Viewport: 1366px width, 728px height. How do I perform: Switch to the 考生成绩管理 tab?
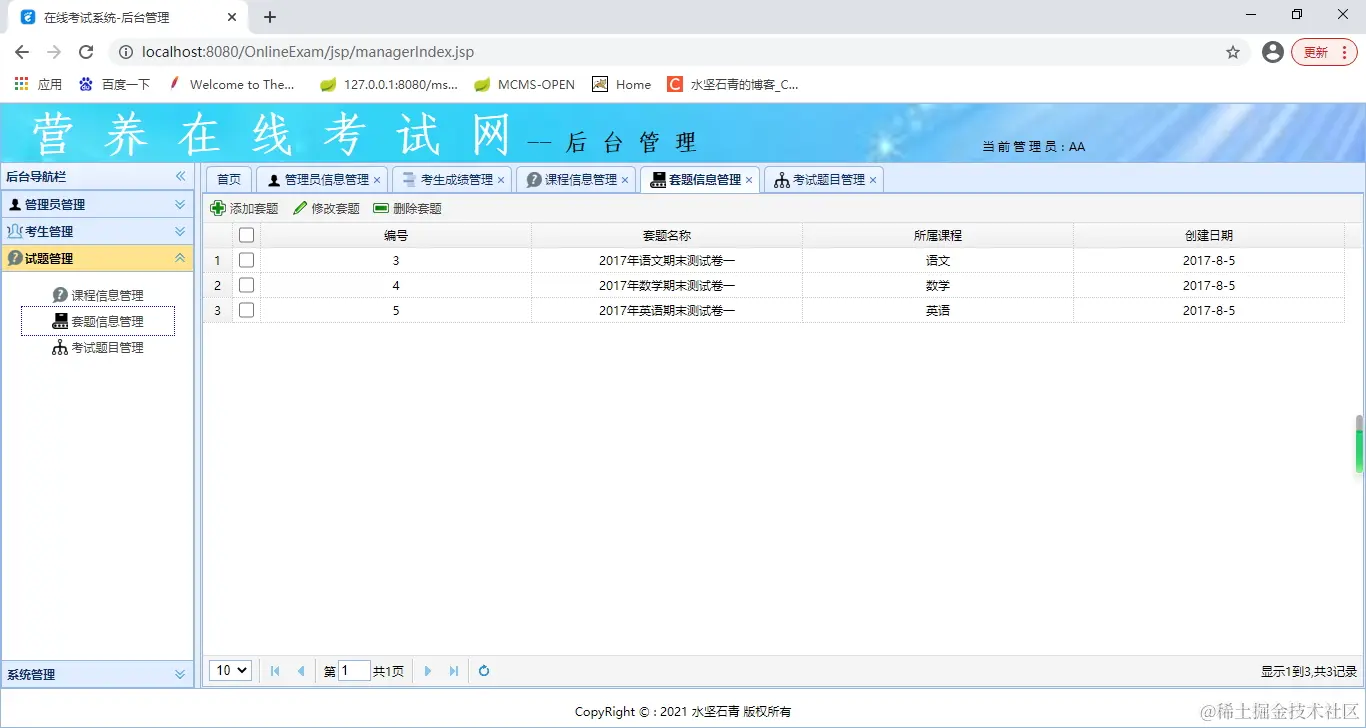click(450, 179)
